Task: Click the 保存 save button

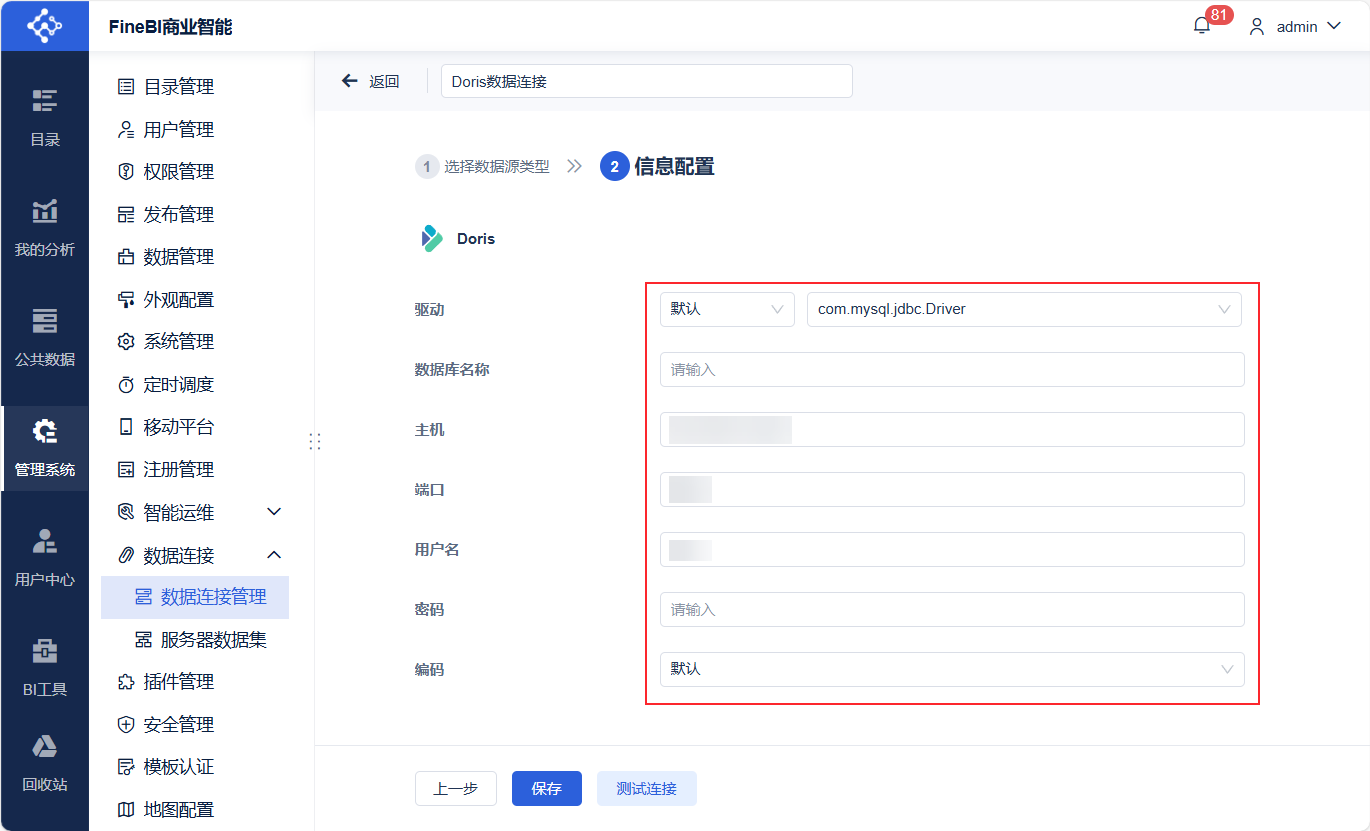Action: pos(546,788)
